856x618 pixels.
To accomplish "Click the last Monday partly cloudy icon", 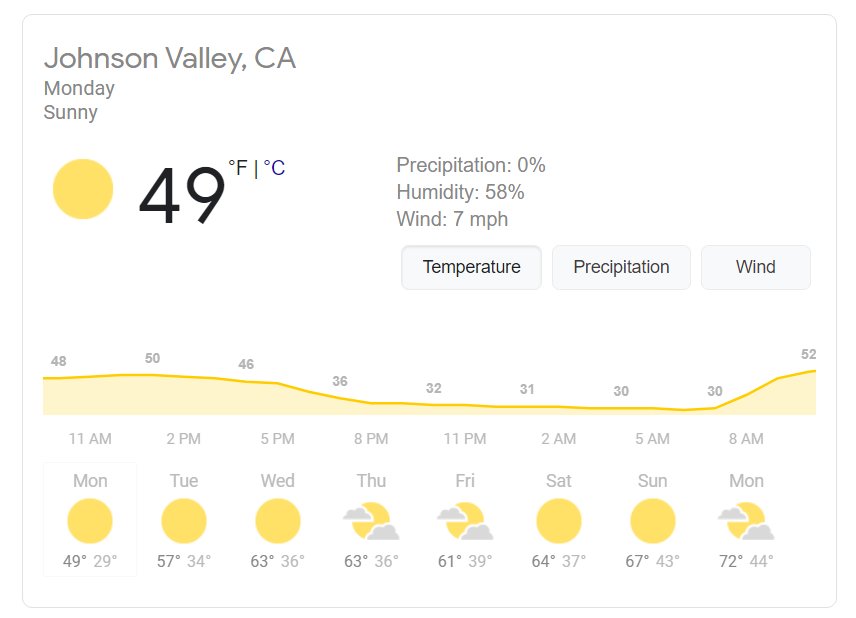I will (x=746, y=521).
